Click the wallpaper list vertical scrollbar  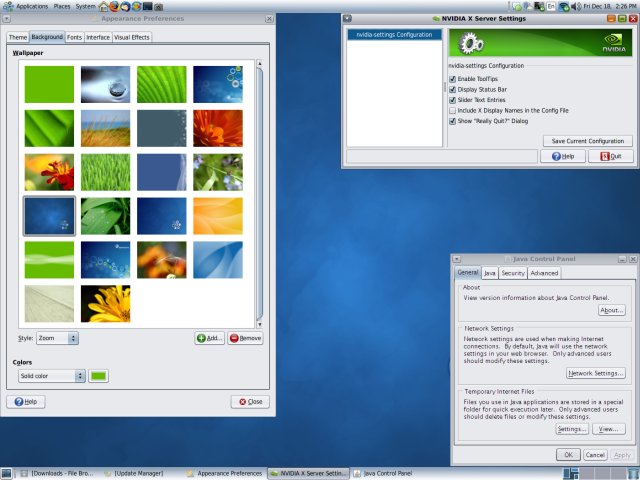(x=260, y=194)
